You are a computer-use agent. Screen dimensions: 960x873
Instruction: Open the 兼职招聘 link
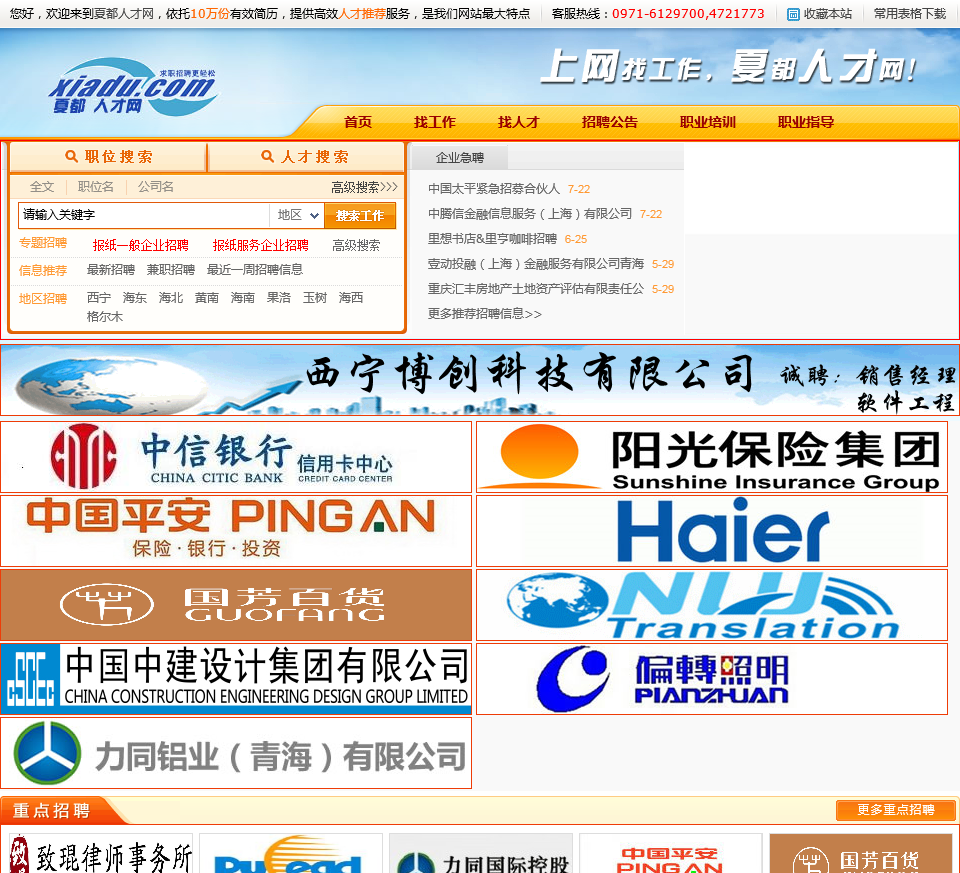(171, 269)
